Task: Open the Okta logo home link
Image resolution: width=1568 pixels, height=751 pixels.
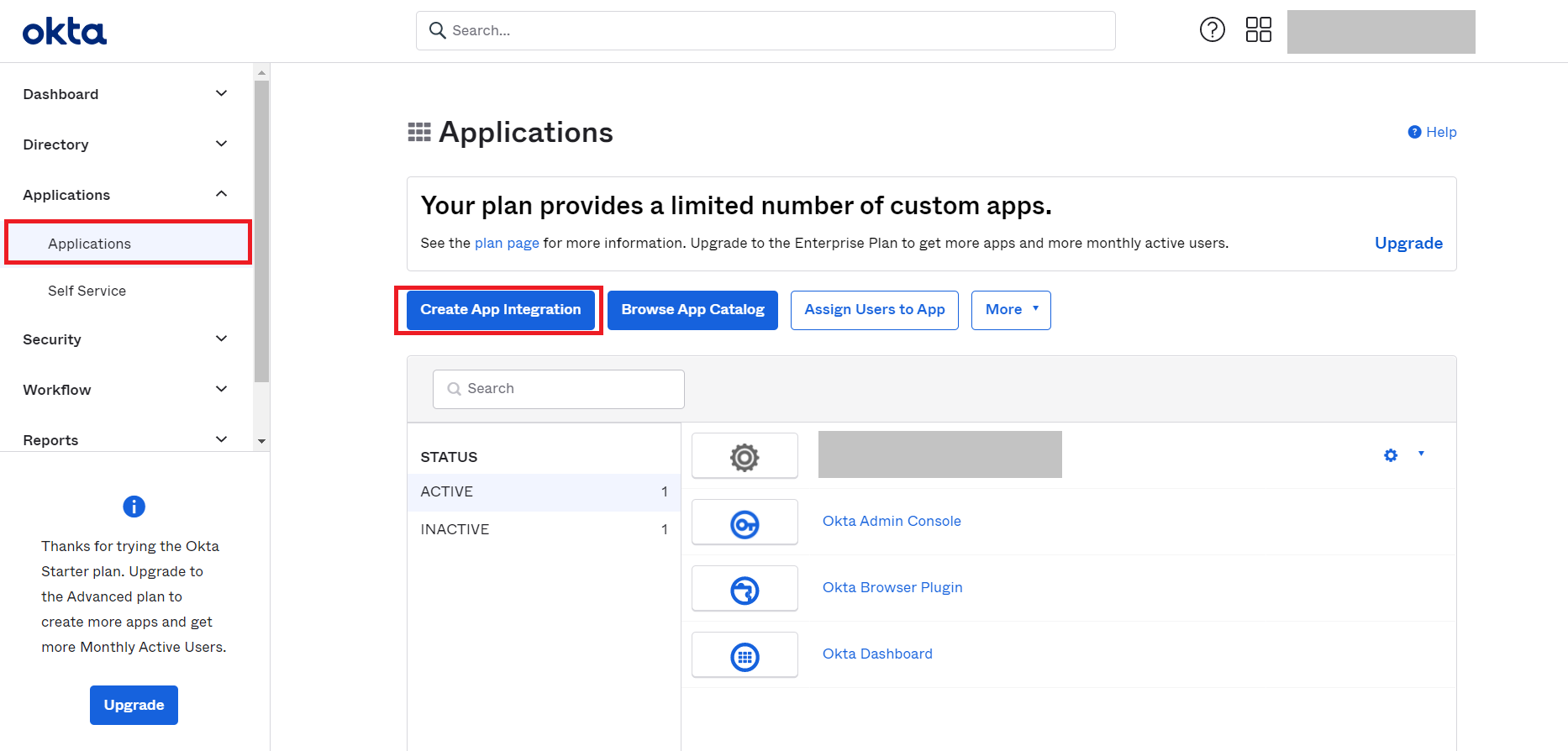Action: click(x=65, y=32)
